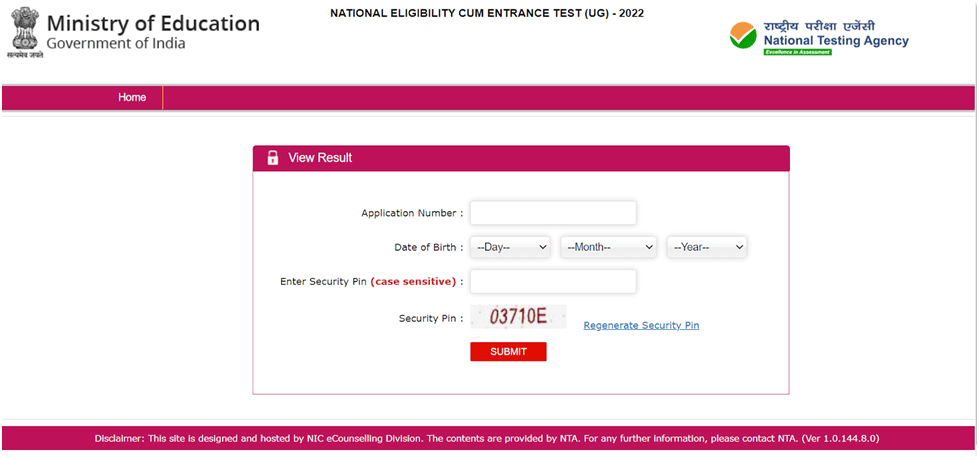979x458 pixels.
Task: Click the disclaimer footer text
Action: click(x=487, y=438)
